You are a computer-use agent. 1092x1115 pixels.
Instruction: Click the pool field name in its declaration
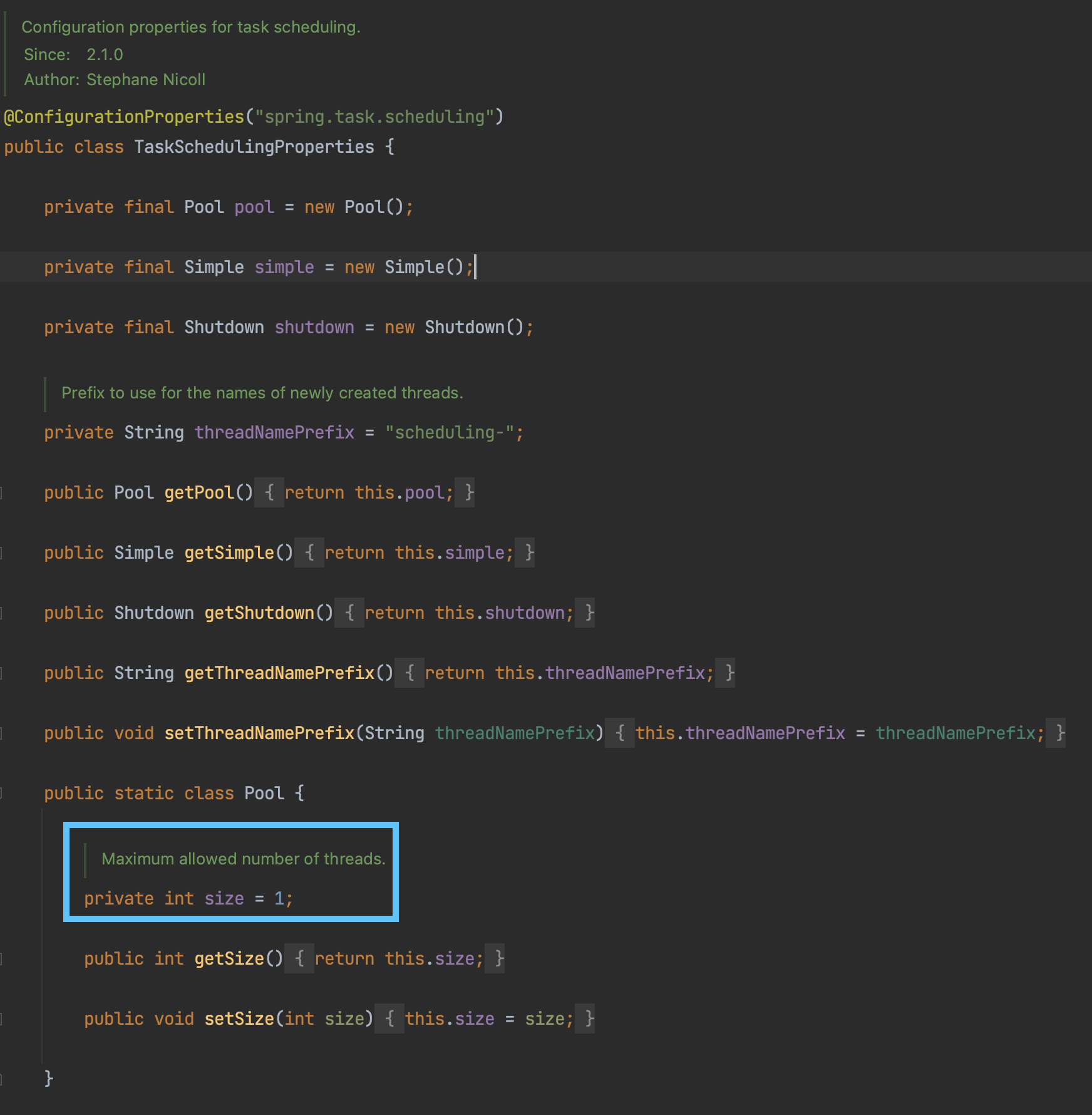click(254, 207)
